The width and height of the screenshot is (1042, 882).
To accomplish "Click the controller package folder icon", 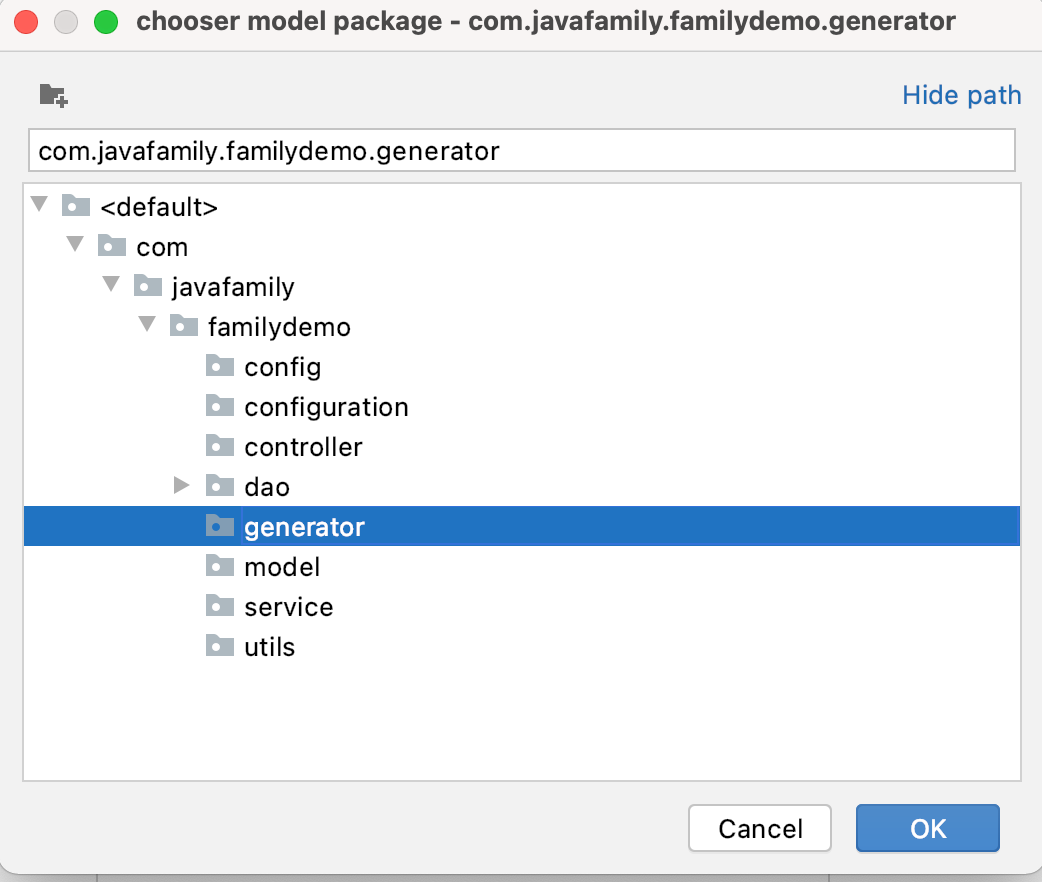I will (219, 446).
